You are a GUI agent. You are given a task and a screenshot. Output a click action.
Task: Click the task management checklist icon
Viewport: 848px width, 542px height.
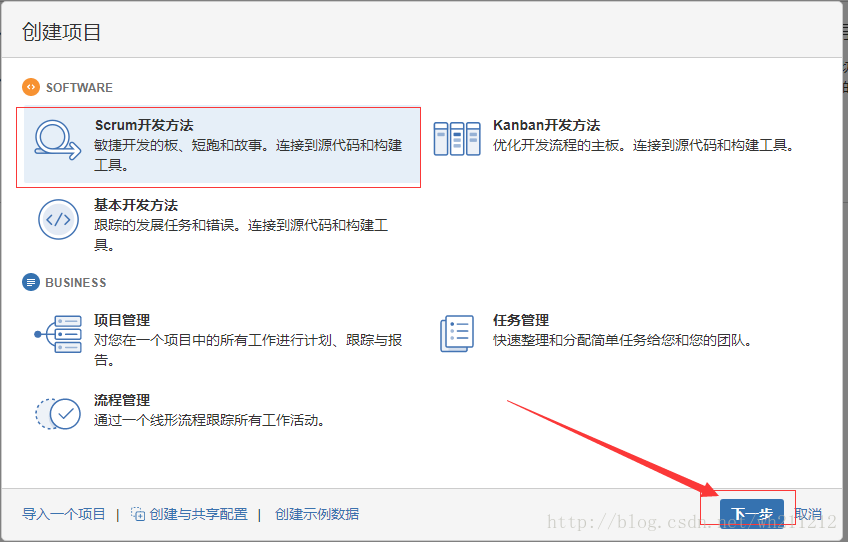[x=457, y=334]
